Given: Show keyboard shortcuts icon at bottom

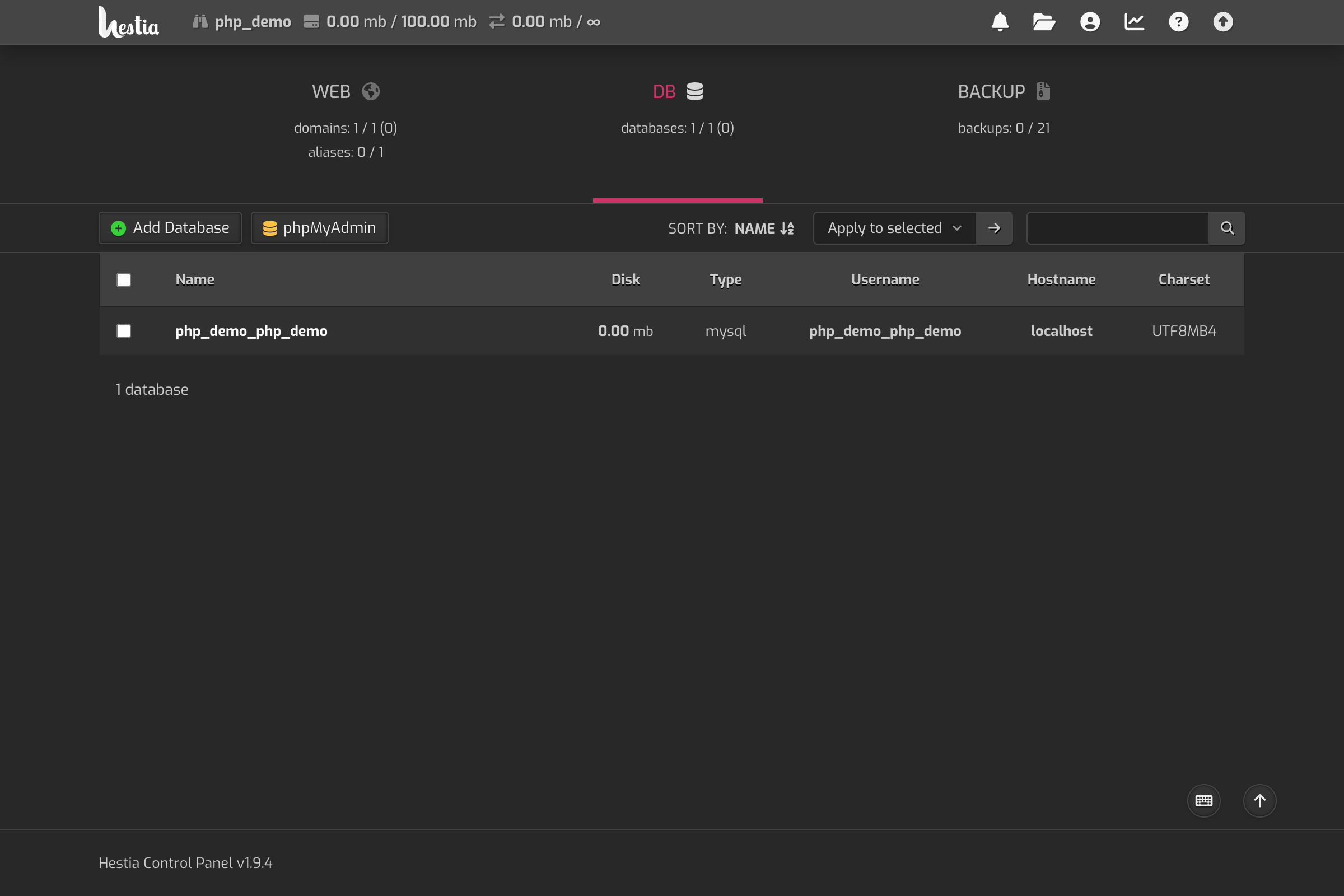Looking at the screenshot, I should pyautogui.click(x=1203, y=801).
